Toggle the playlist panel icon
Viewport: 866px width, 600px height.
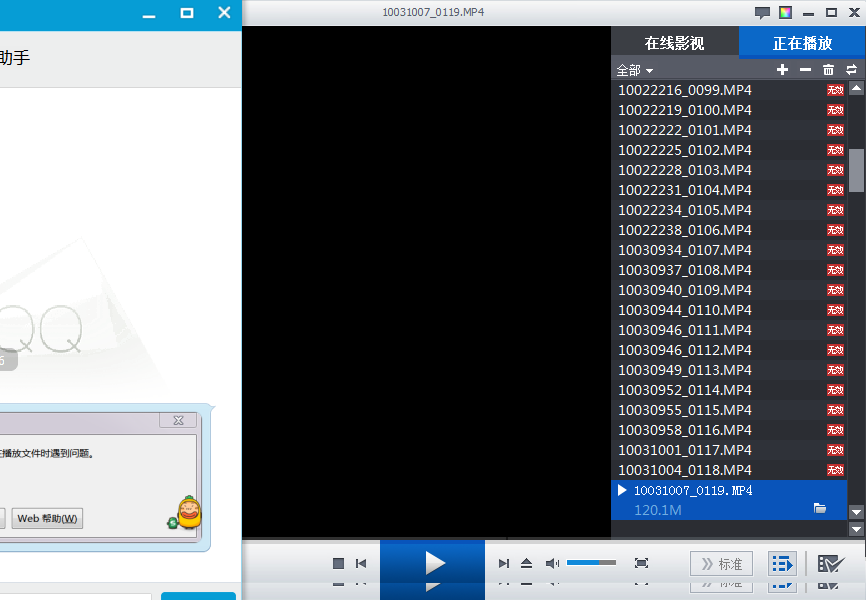(x=783, y=564)
